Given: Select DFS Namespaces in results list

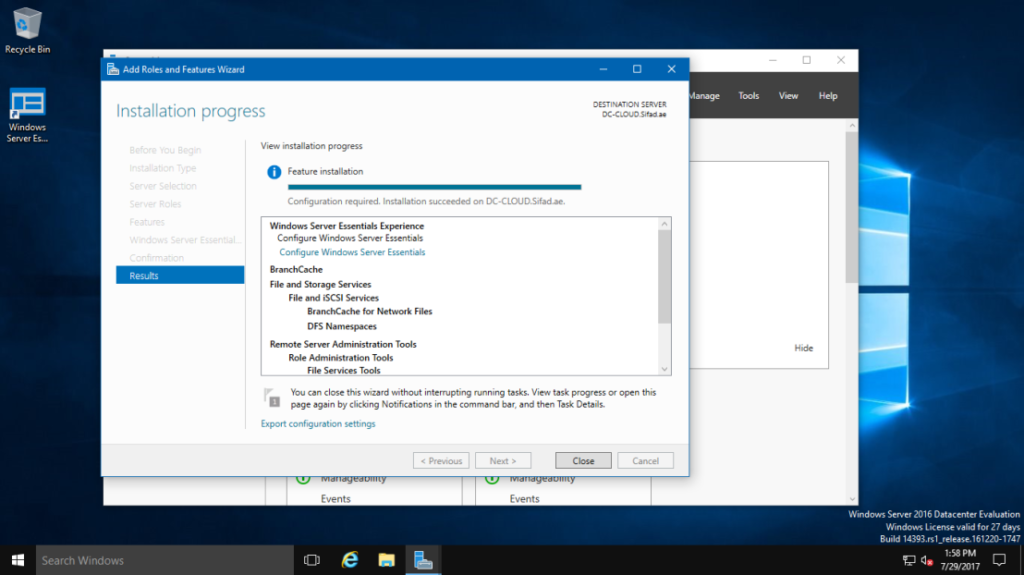Looking at the screenshot, I should (342, 326).
